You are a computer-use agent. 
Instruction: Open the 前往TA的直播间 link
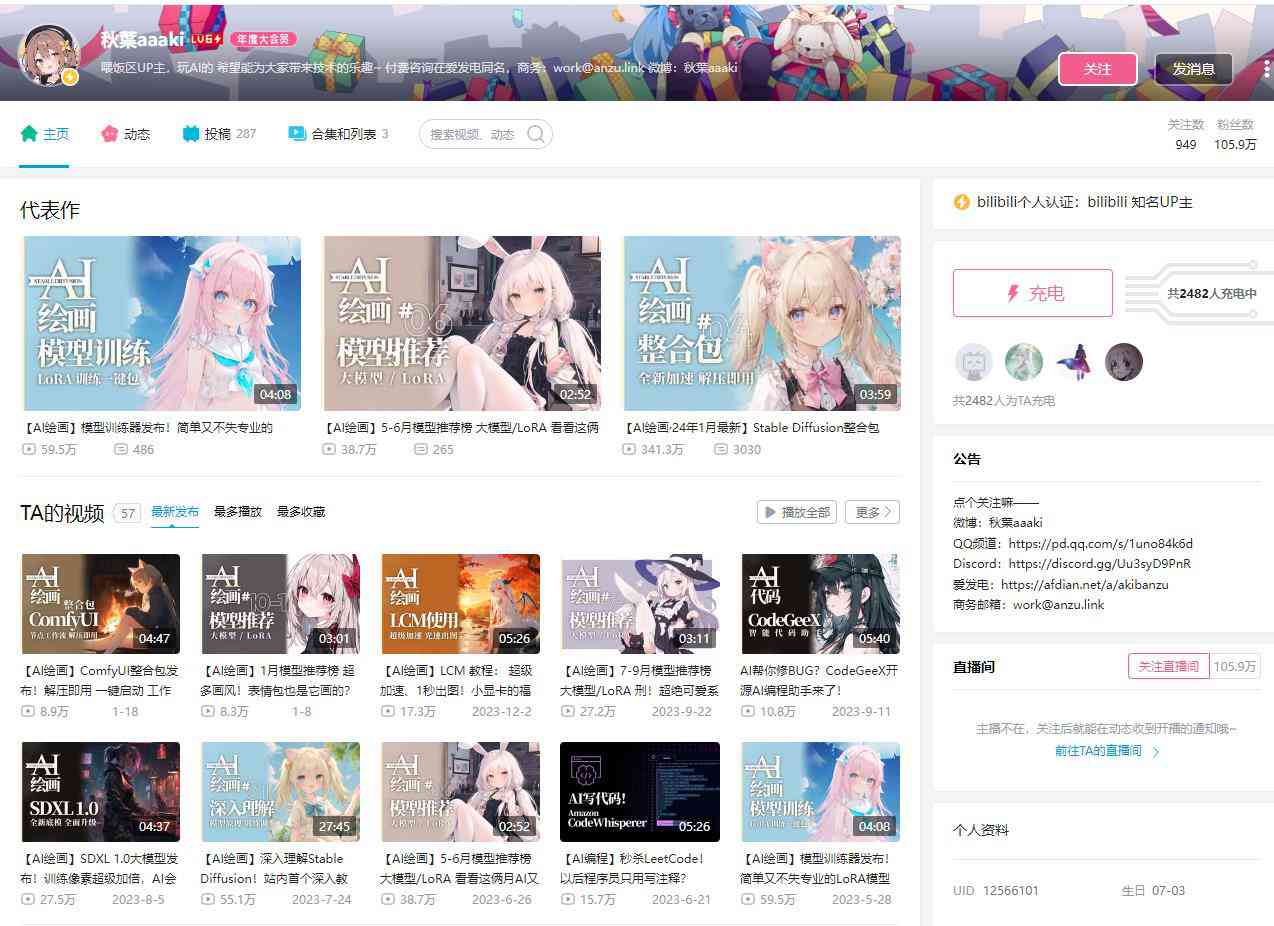click(1107, 751)
